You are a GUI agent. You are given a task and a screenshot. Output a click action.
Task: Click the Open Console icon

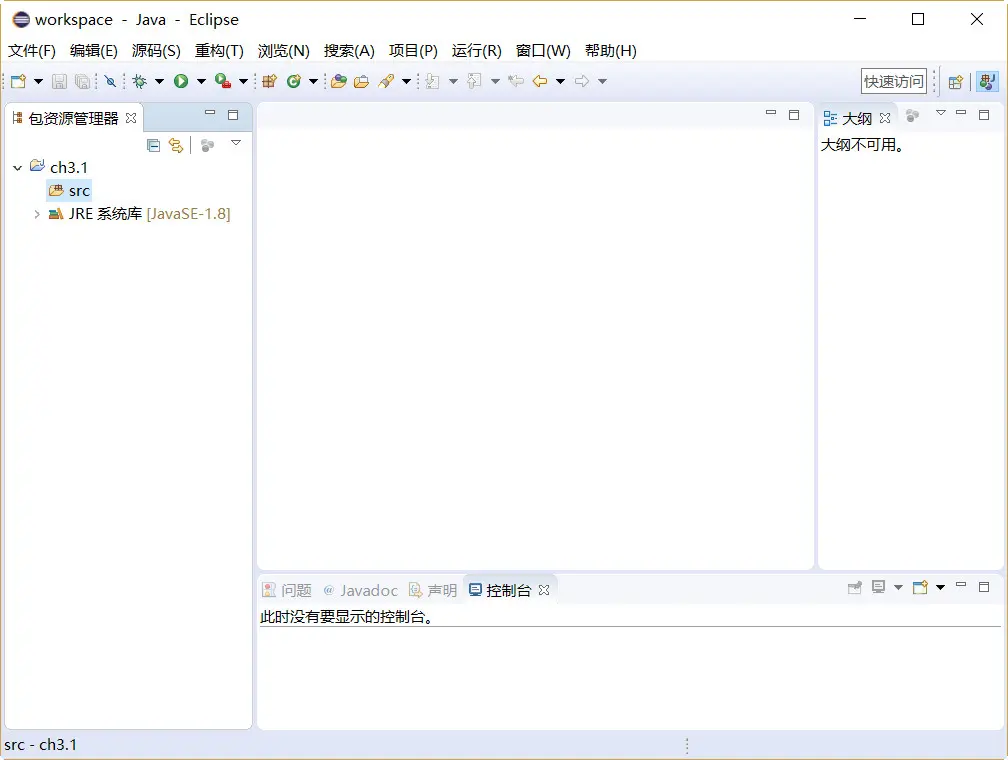(921, 587)
